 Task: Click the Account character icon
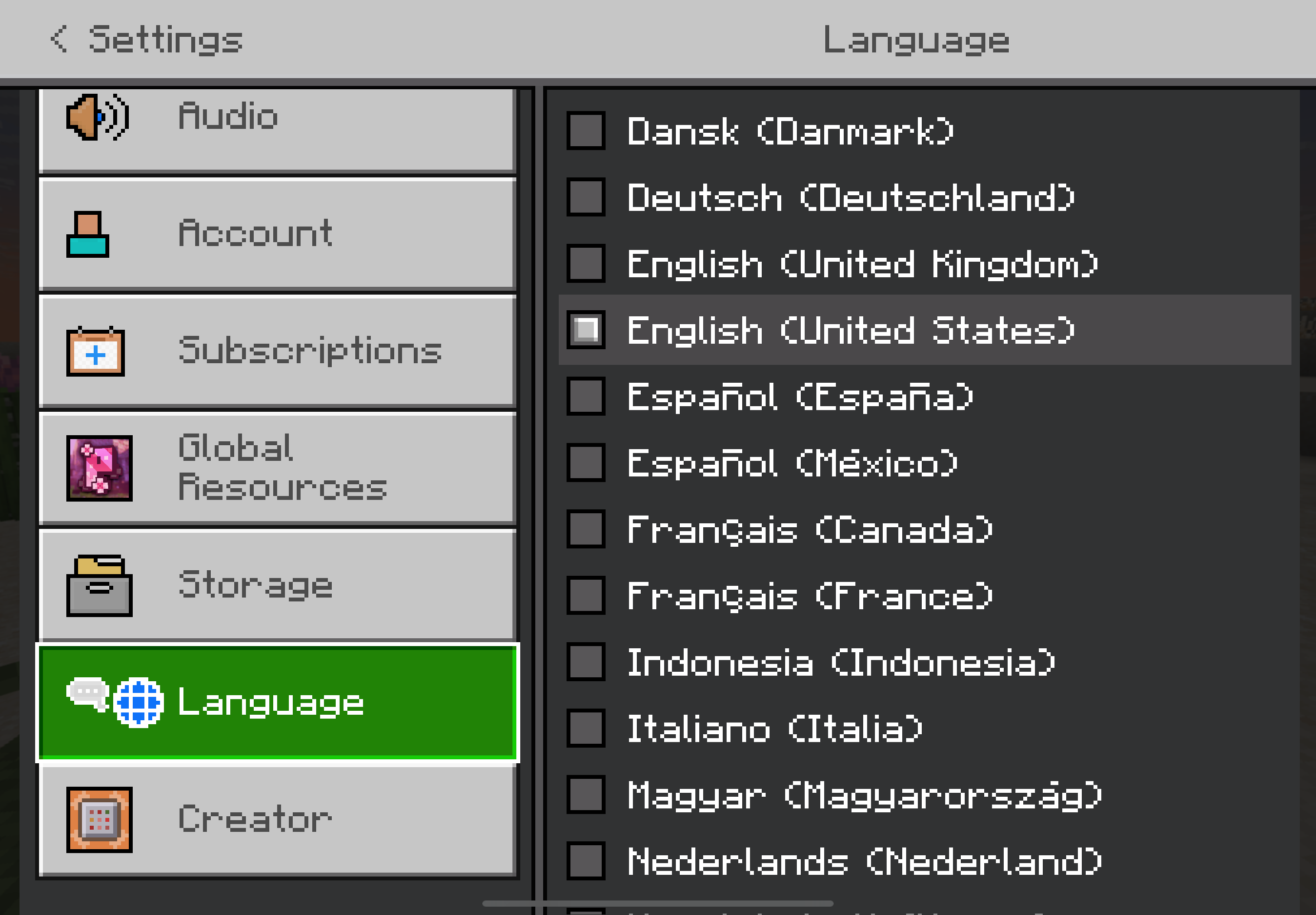point(88,234)
